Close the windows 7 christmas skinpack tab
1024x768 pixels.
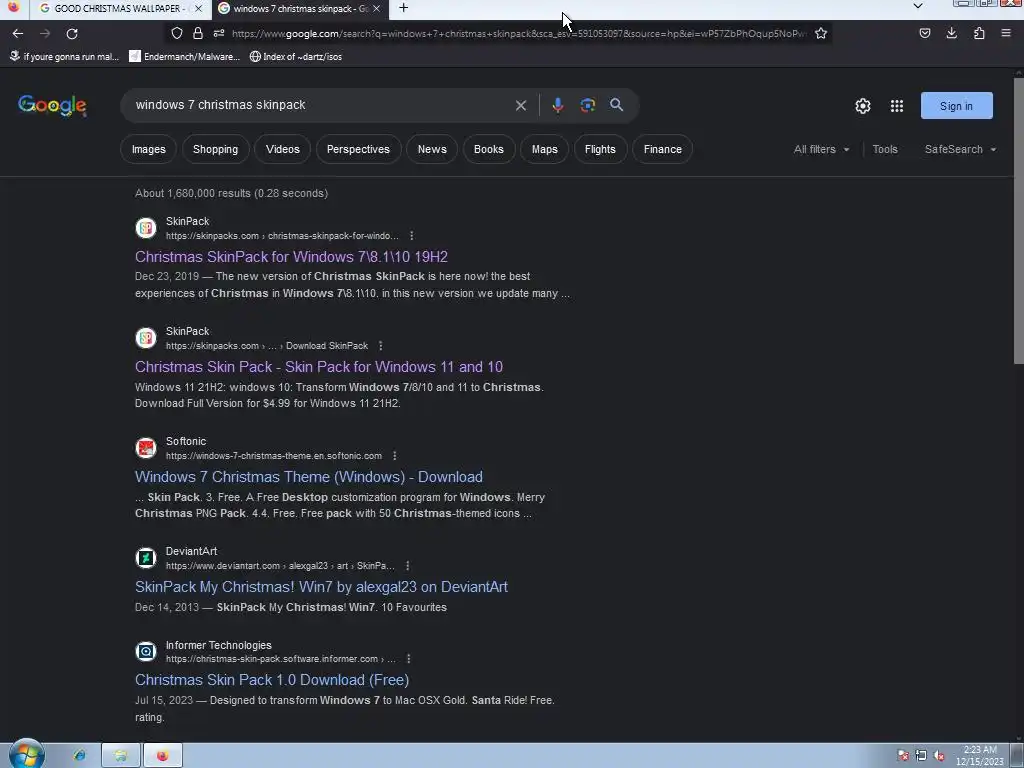[376, 8]
